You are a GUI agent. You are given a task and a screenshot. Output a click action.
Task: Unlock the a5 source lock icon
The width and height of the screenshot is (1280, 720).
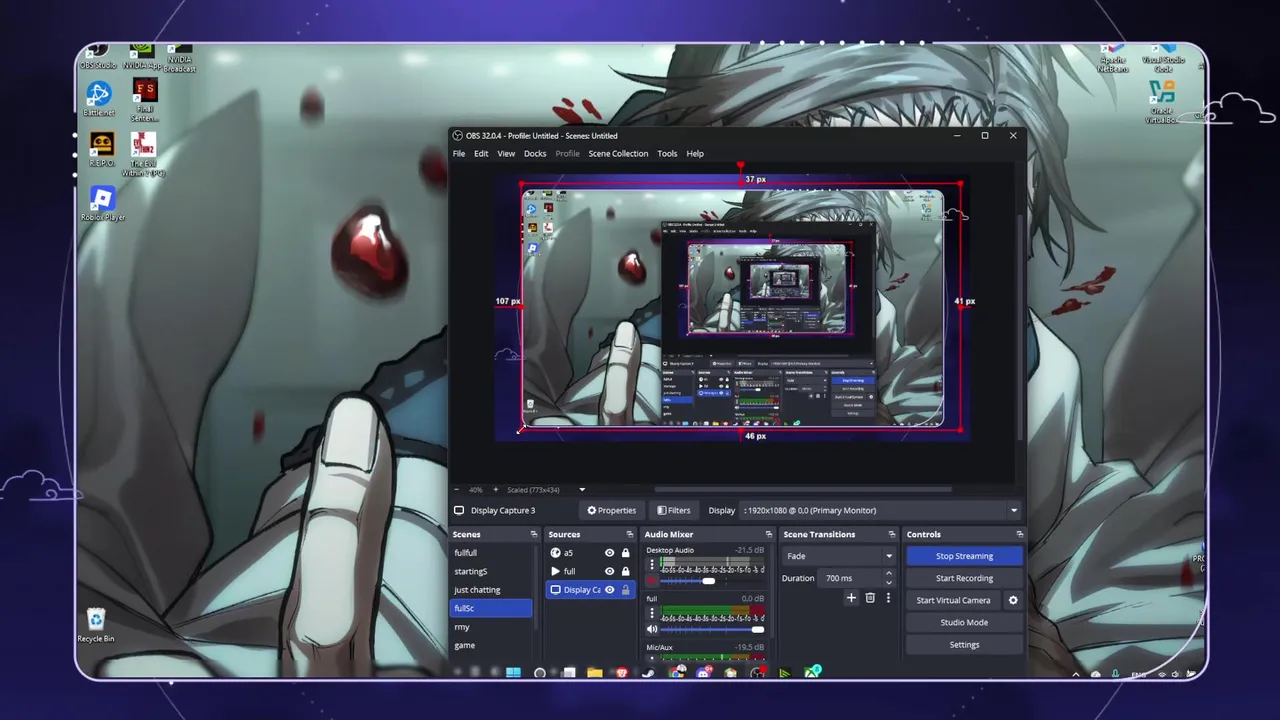(x=626, y=553)
